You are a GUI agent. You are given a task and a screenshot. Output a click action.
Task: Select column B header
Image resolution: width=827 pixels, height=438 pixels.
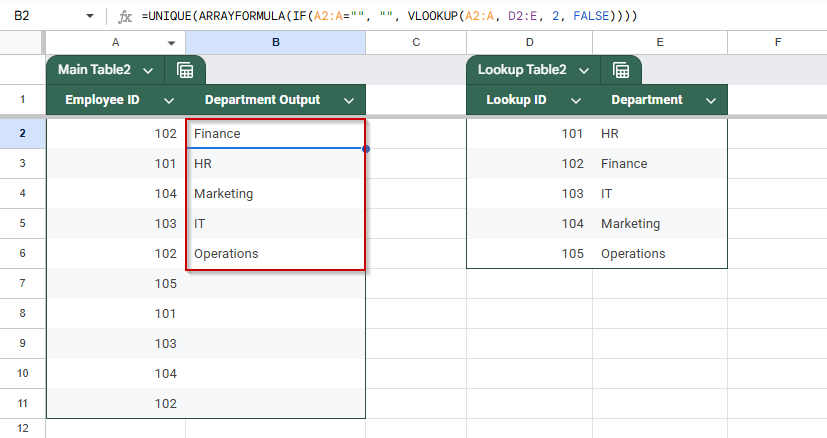[x=275, y=43]
